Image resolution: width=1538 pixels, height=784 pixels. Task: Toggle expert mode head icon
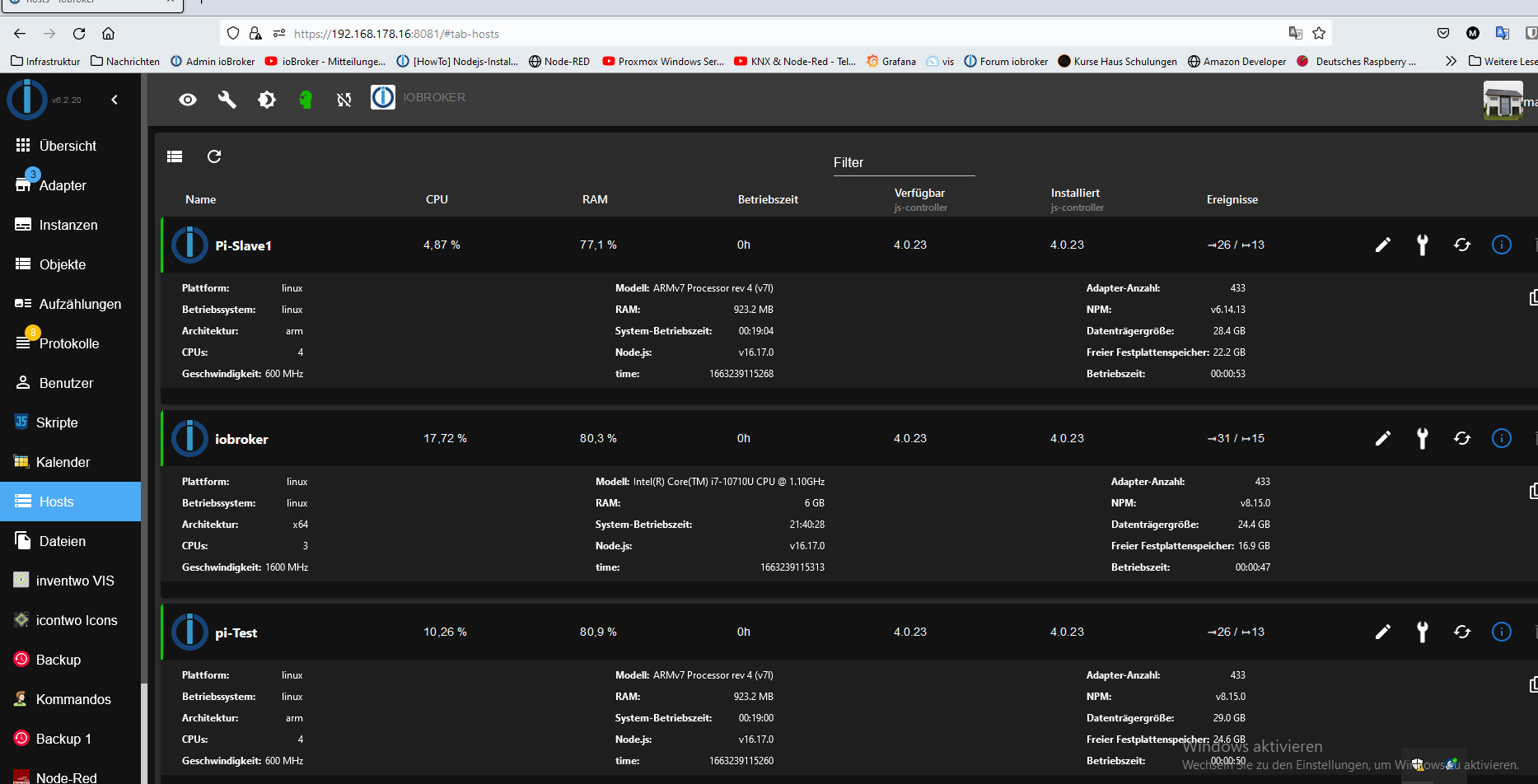tap(306, 100)
